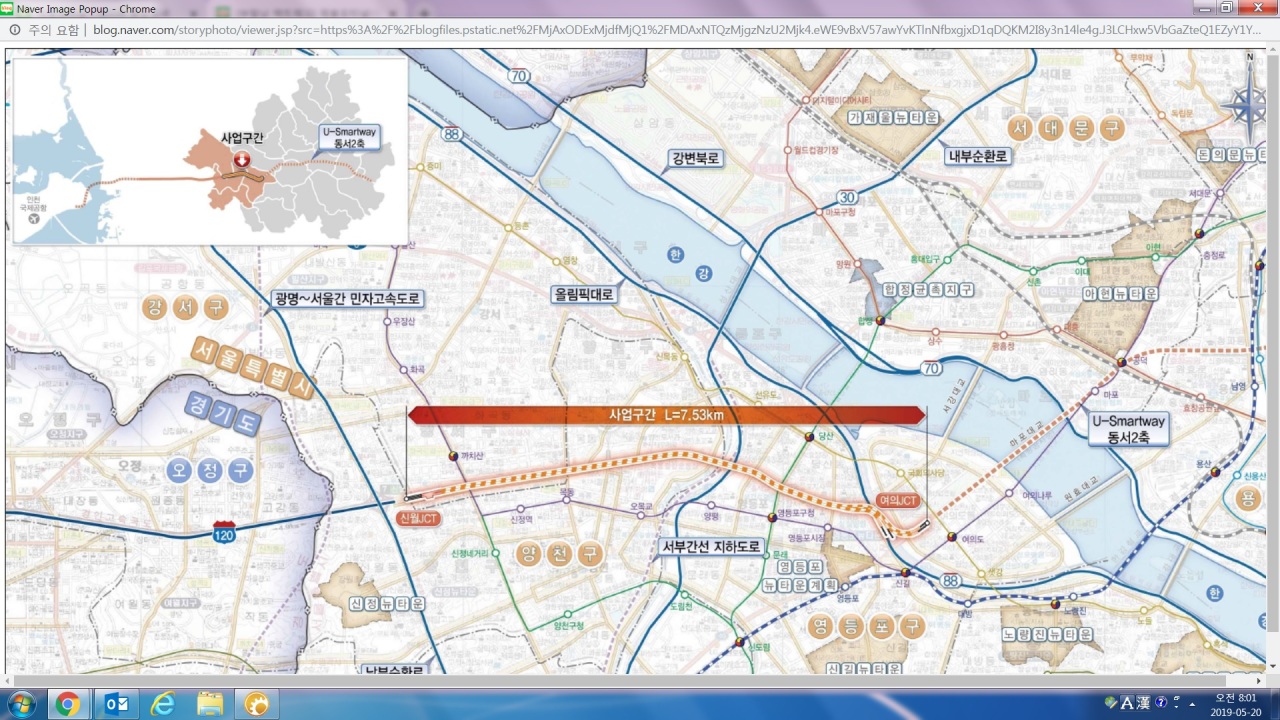Click the site info warning icon

(x=15, y=30)
